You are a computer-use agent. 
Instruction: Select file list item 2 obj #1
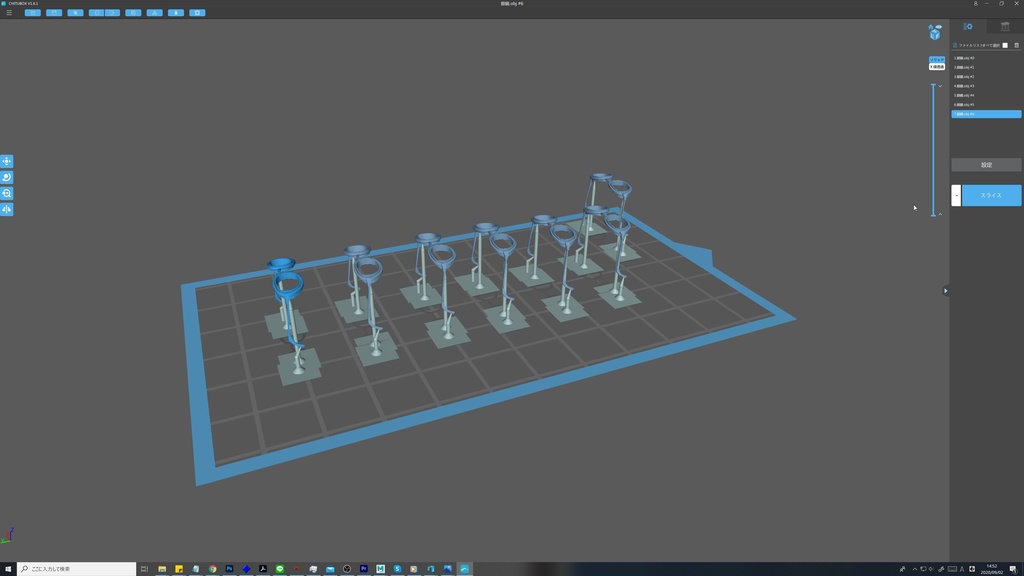coord(986,67)
